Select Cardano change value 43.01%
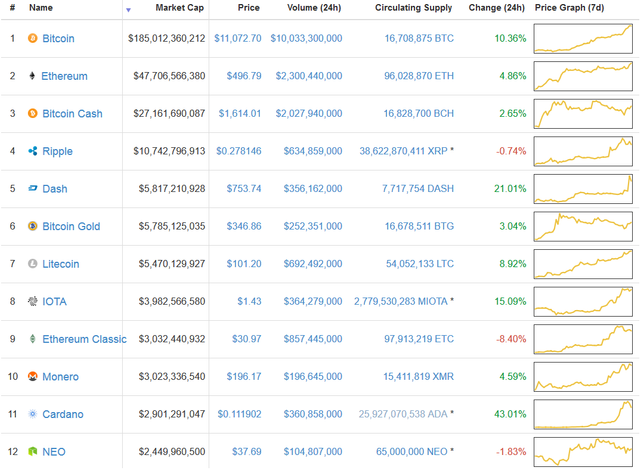The image size is (640, 473). 510,414
